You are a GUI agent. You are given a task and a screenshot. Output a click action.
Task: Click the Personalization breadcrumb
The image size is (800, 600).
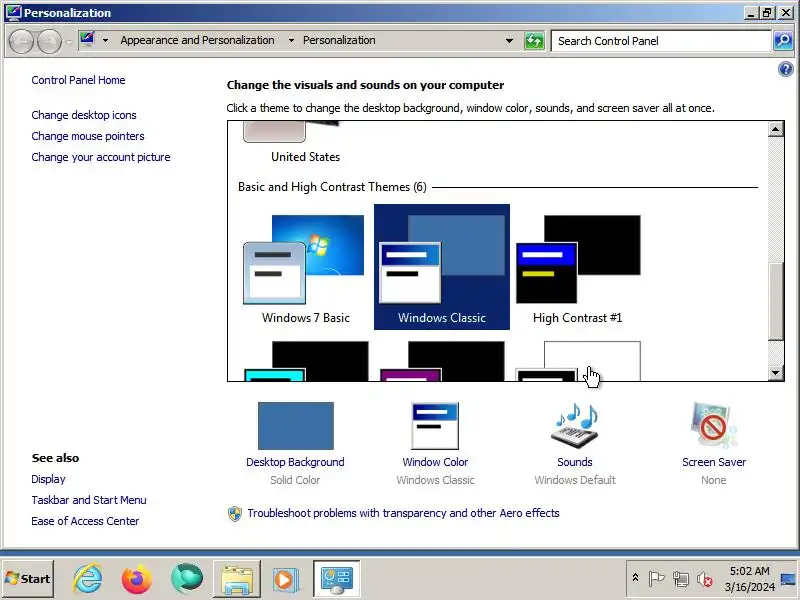coord(339,40)
